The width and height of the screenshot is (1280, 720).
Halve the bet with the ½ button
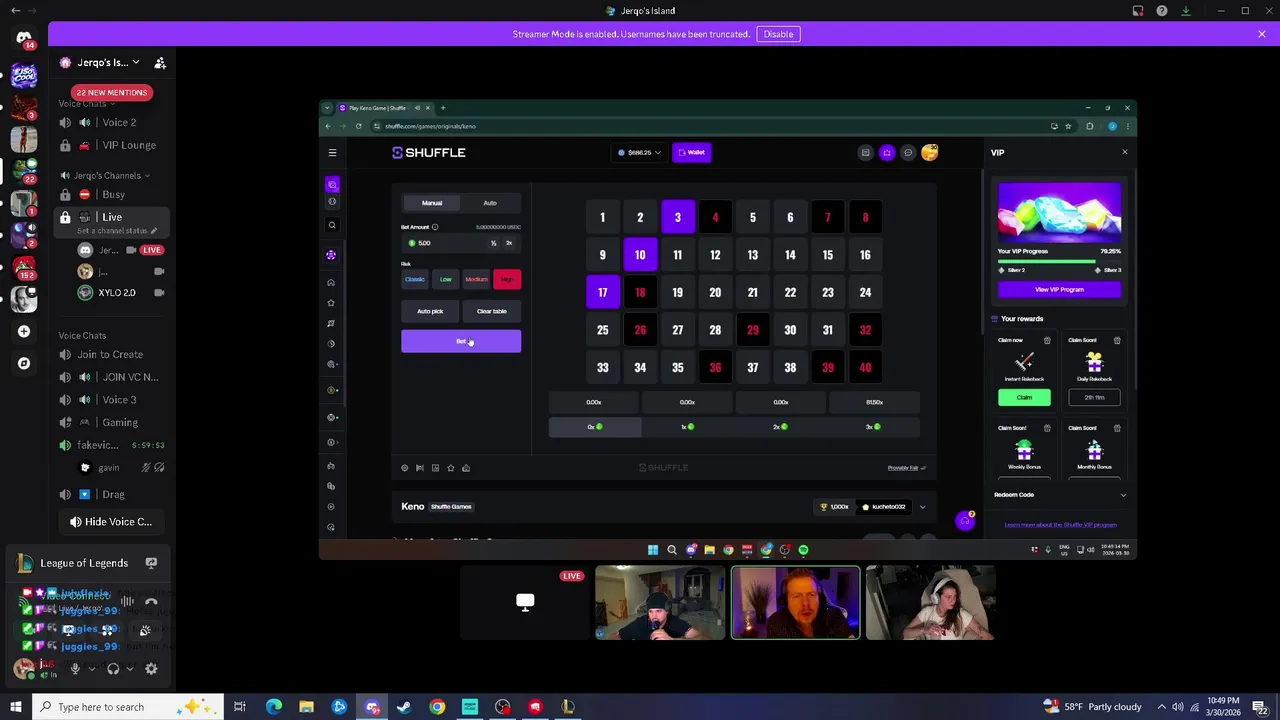tap(493, 243)
